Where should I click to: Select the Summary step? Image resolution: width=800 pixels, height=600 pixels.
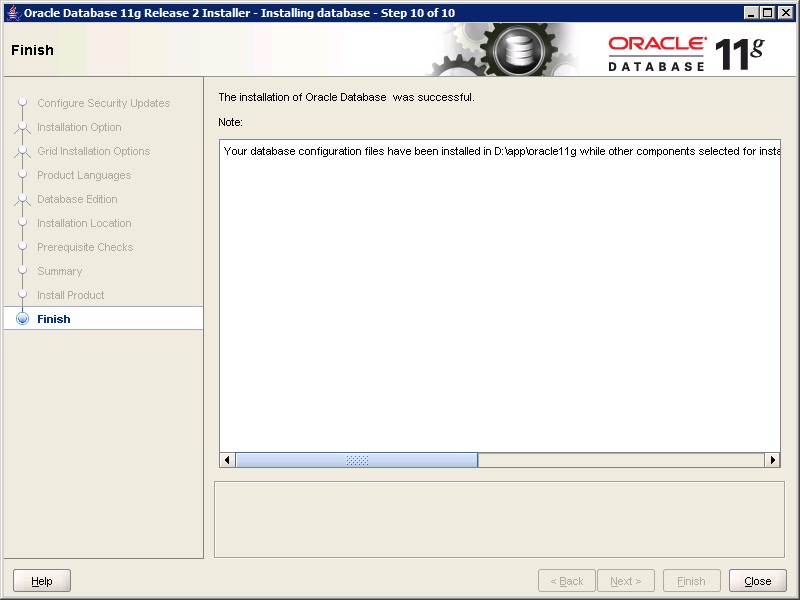click(60, 271)
